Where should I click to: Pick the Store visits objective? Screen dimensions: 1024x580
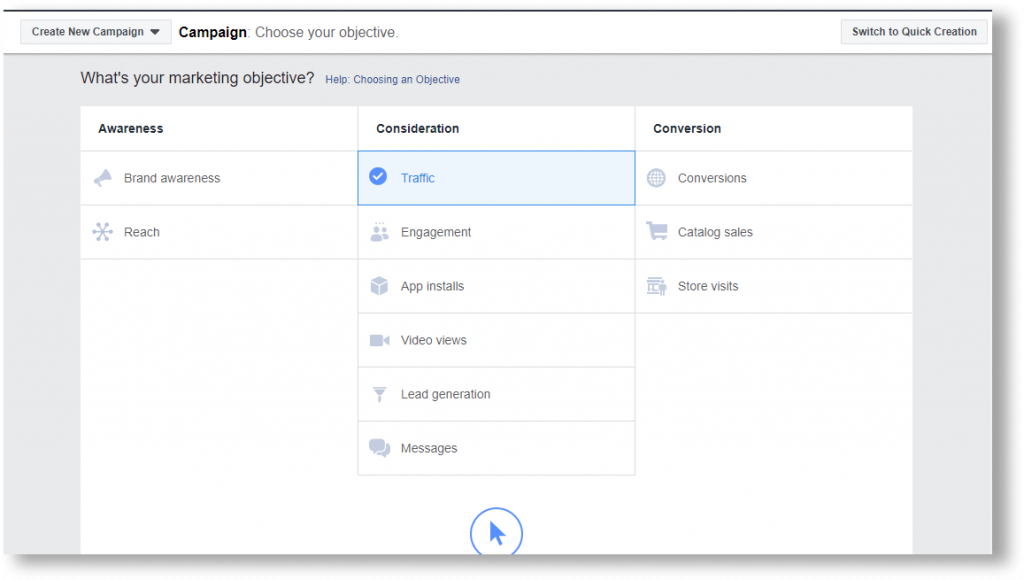tap(774, 287)
